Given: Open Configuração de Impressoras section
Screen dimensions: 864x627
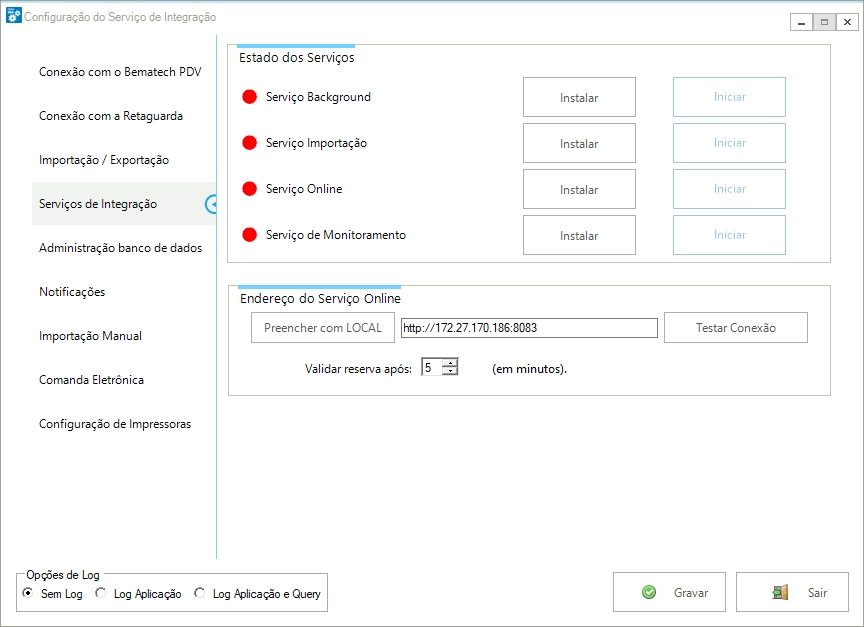Looking at the screenshot, I should coord(115,424).
